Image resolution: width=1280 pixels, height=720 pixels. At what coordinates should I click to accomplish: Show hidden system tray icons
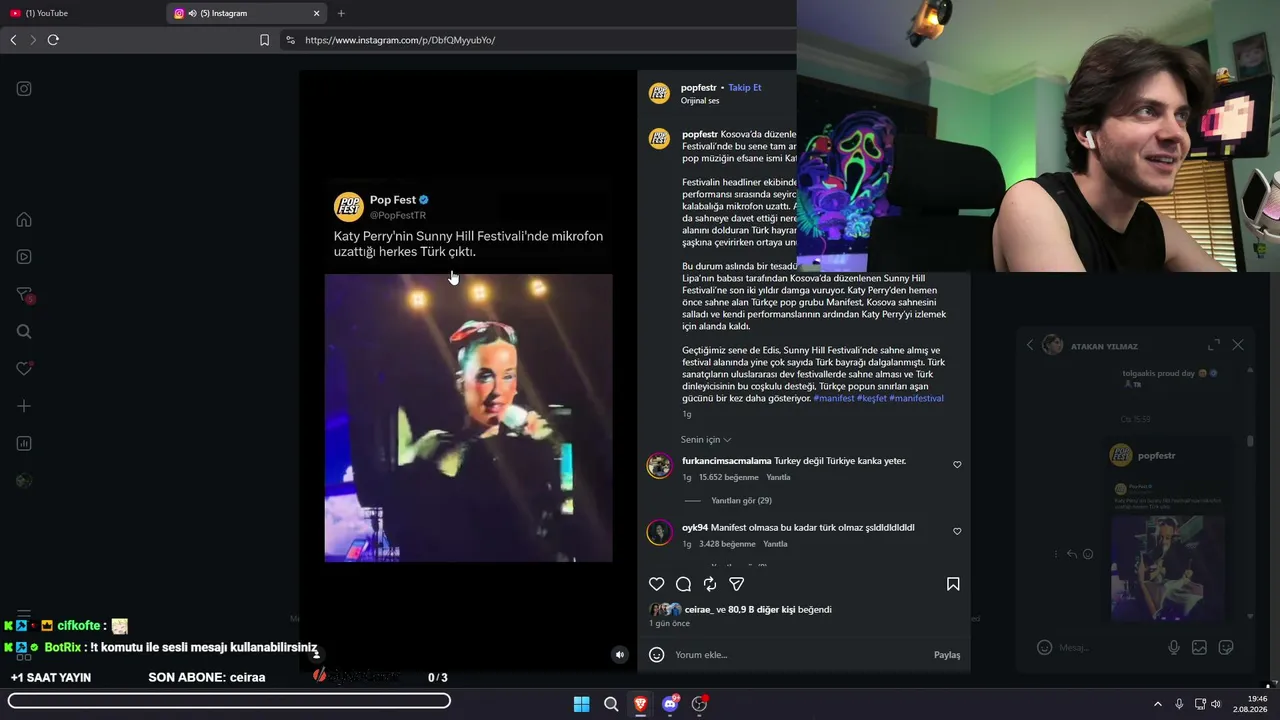click(x=1158, y=704)
